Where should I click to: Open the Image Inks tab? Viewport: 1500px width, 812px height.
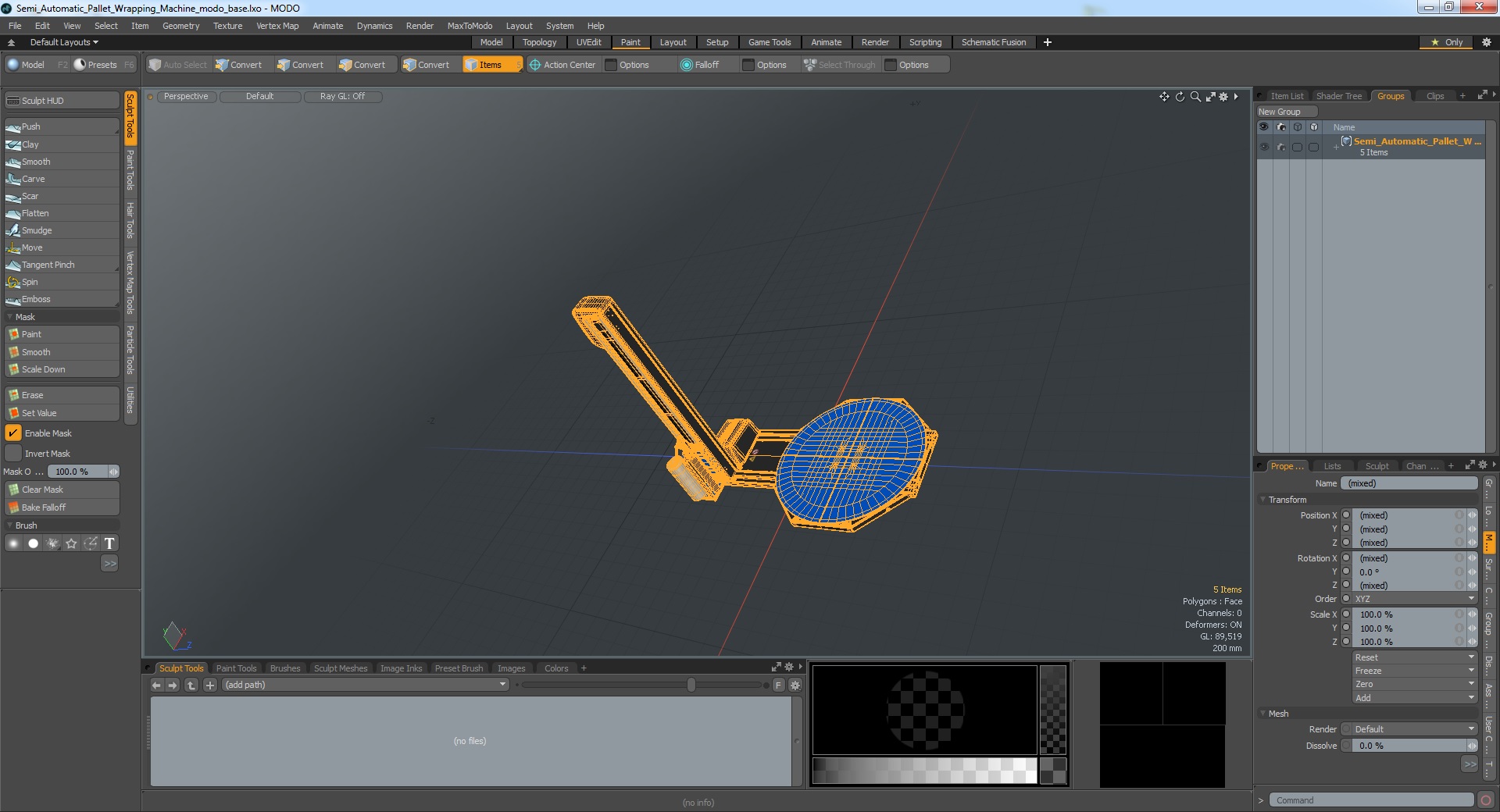click(x=401, y=668)
